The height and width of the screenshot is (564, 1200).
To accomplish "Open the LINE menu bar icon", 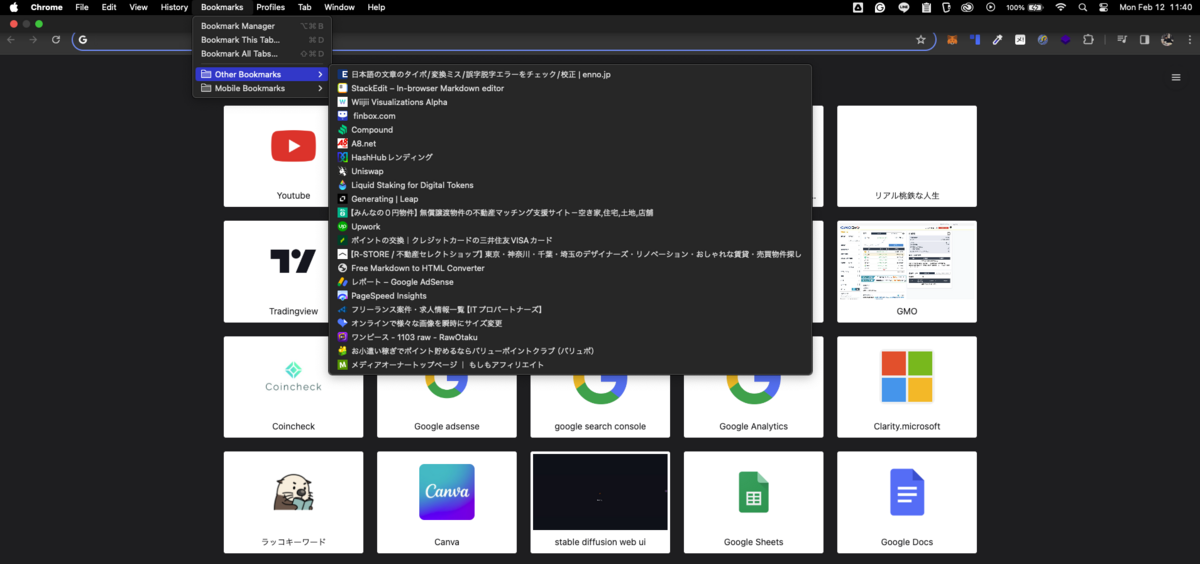I will [x=904, y=7].
